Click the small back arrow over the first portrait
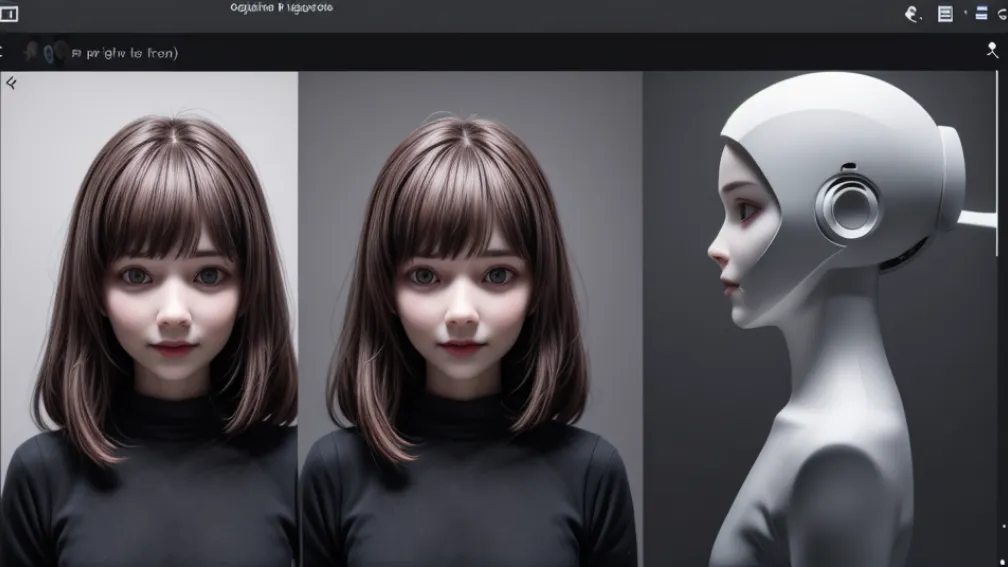This screenshot has width=1008, height=567. pyautogui.click(x=11, y=82)
